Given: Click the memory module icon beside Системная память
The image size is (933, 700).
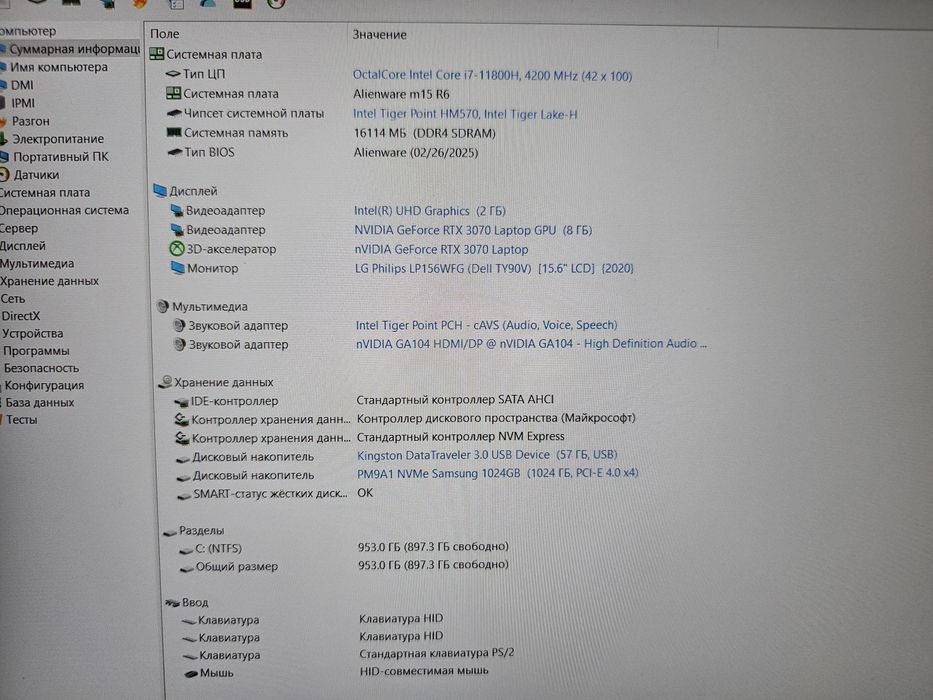Looking at the screenshot, I should click(x=174, y=132).
